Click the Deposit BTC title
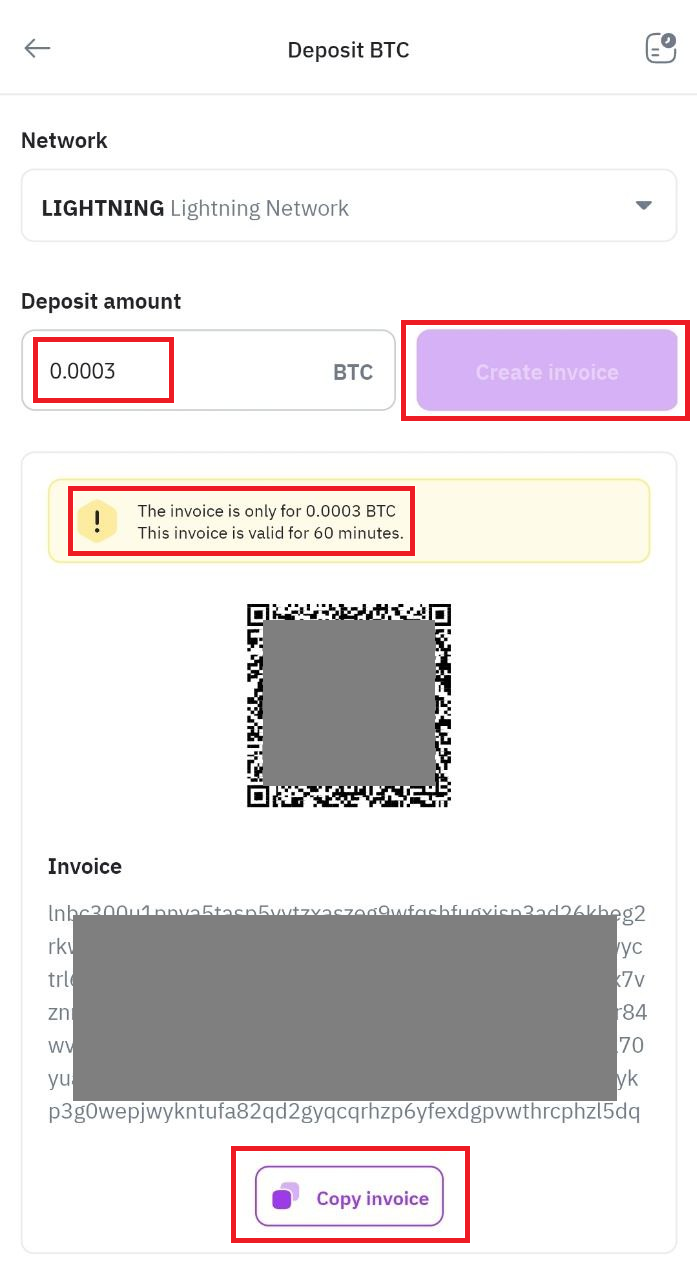 348,49
